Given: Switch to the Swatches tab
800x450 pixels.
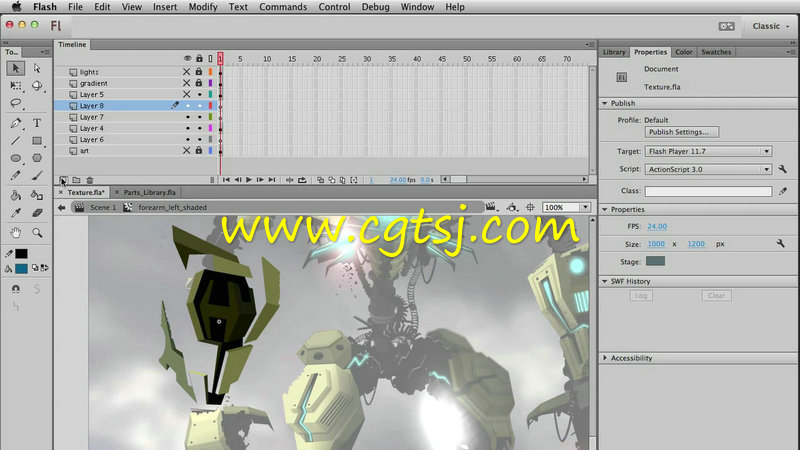Looking at the screenshot, I should coord(716,52).
